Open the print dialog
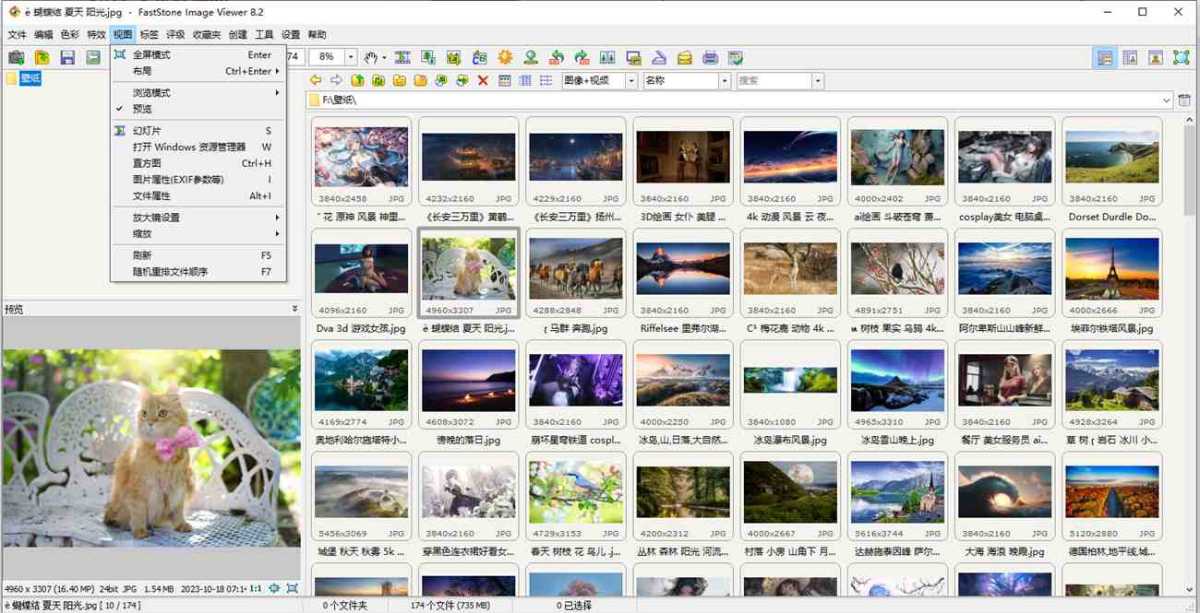The height and width of the screenshot is (613, 1200). (709, 58)
